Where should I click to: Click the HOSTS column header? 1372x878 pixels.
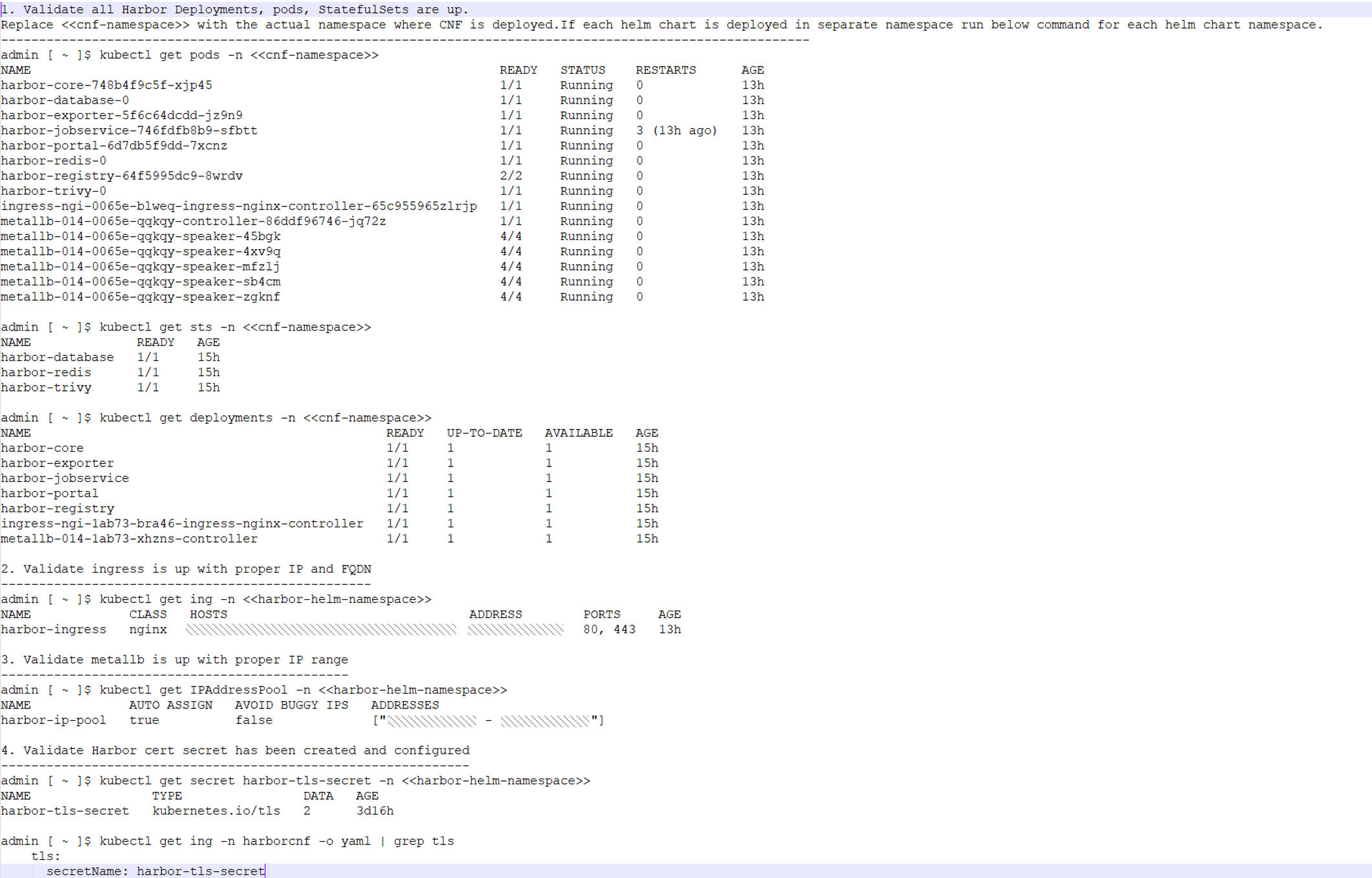208,615
